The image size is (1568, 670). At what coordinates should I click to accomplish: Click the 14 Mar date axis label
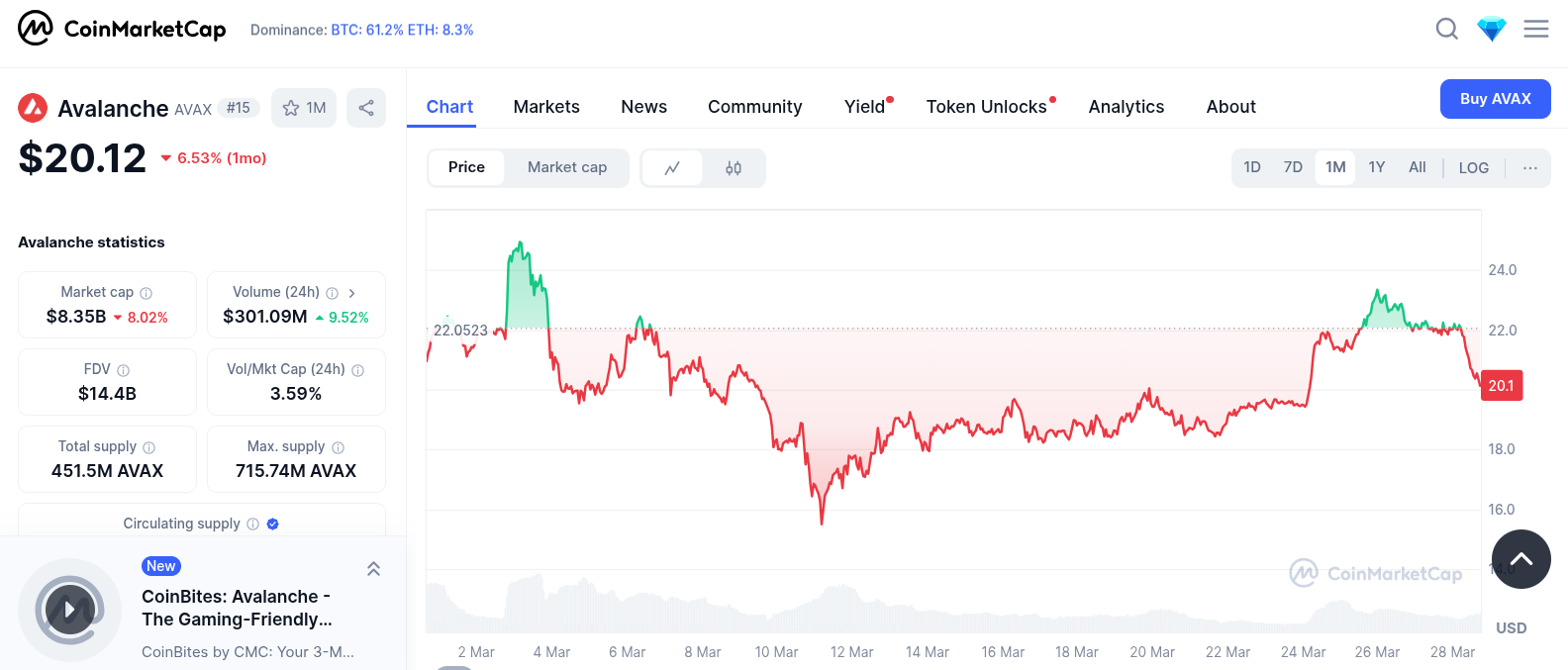[928, 652]
